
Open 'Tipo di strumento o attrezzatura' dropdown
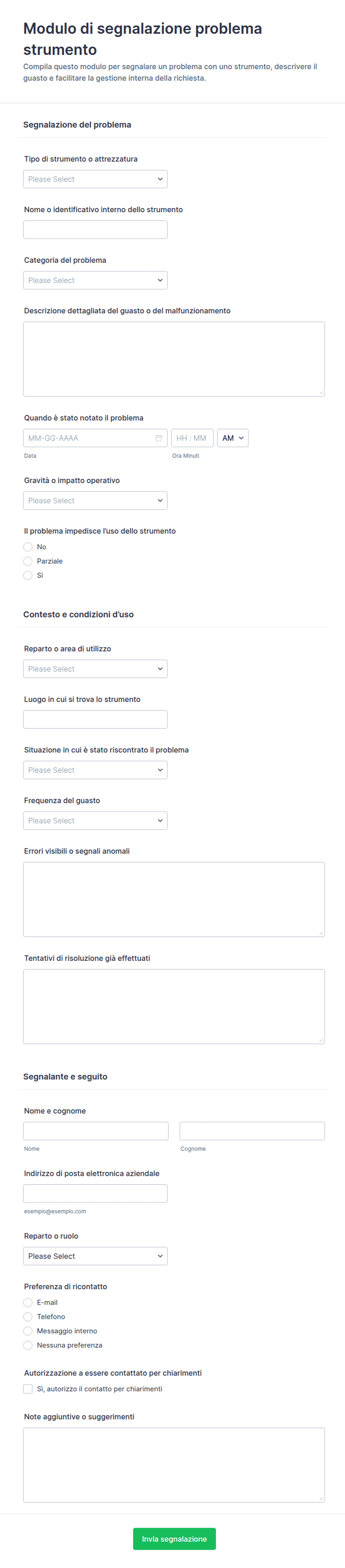(x=95, y=179)
